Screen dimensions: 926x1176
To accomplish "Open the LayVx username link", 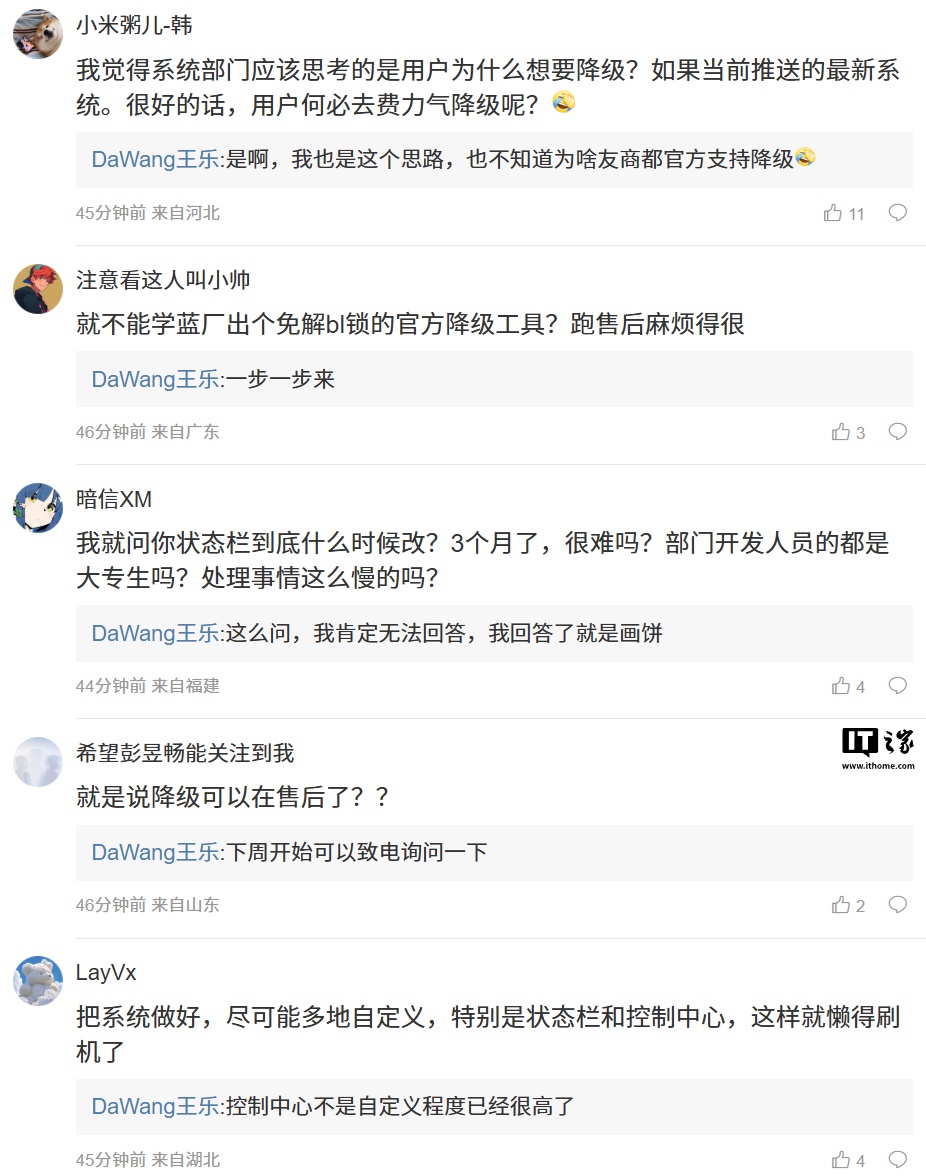I will [x=106, y=972].
